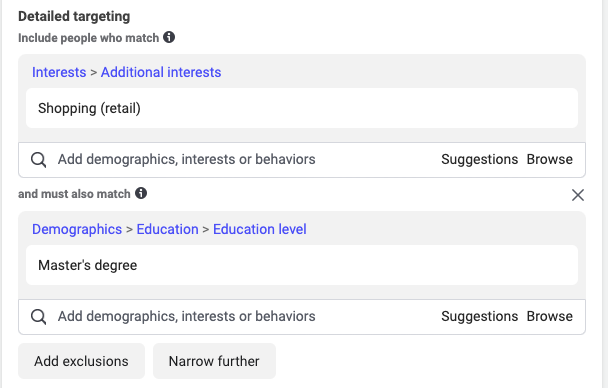The height and width of the screenshot is (388, 608).
Task: Open the Education breadcrumb link
Action: [x=168, y=229]
